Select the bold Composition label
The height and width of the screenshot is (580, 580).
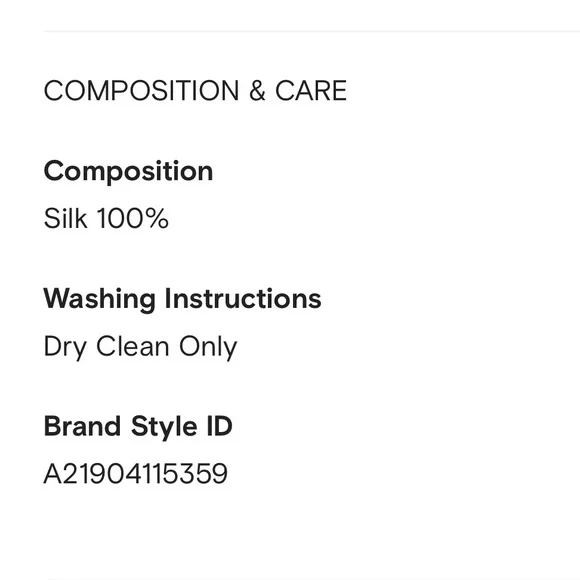tap(128, 172)
